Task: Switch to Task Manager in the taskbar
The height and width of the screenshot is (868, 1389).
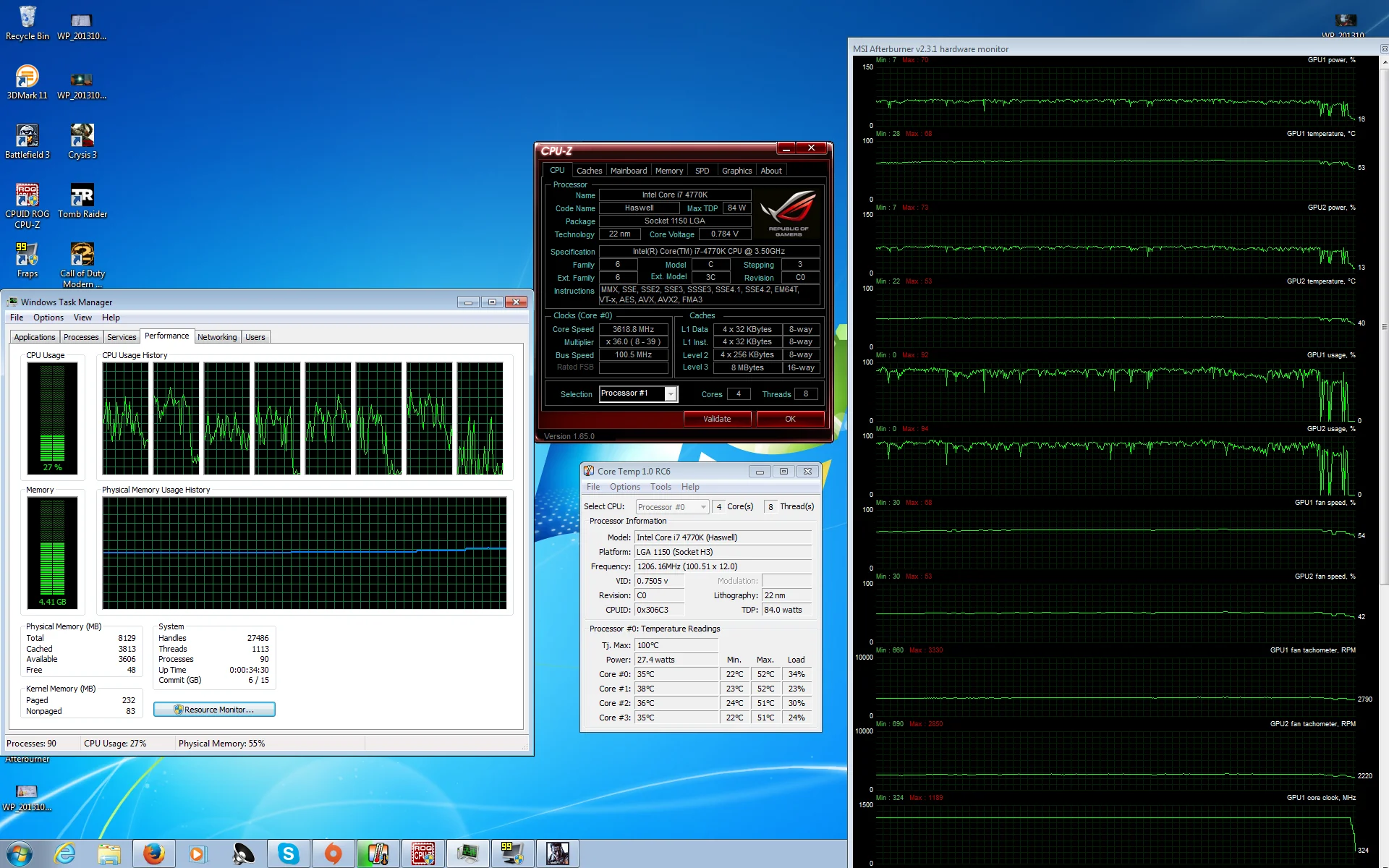Action: [468, 854]
